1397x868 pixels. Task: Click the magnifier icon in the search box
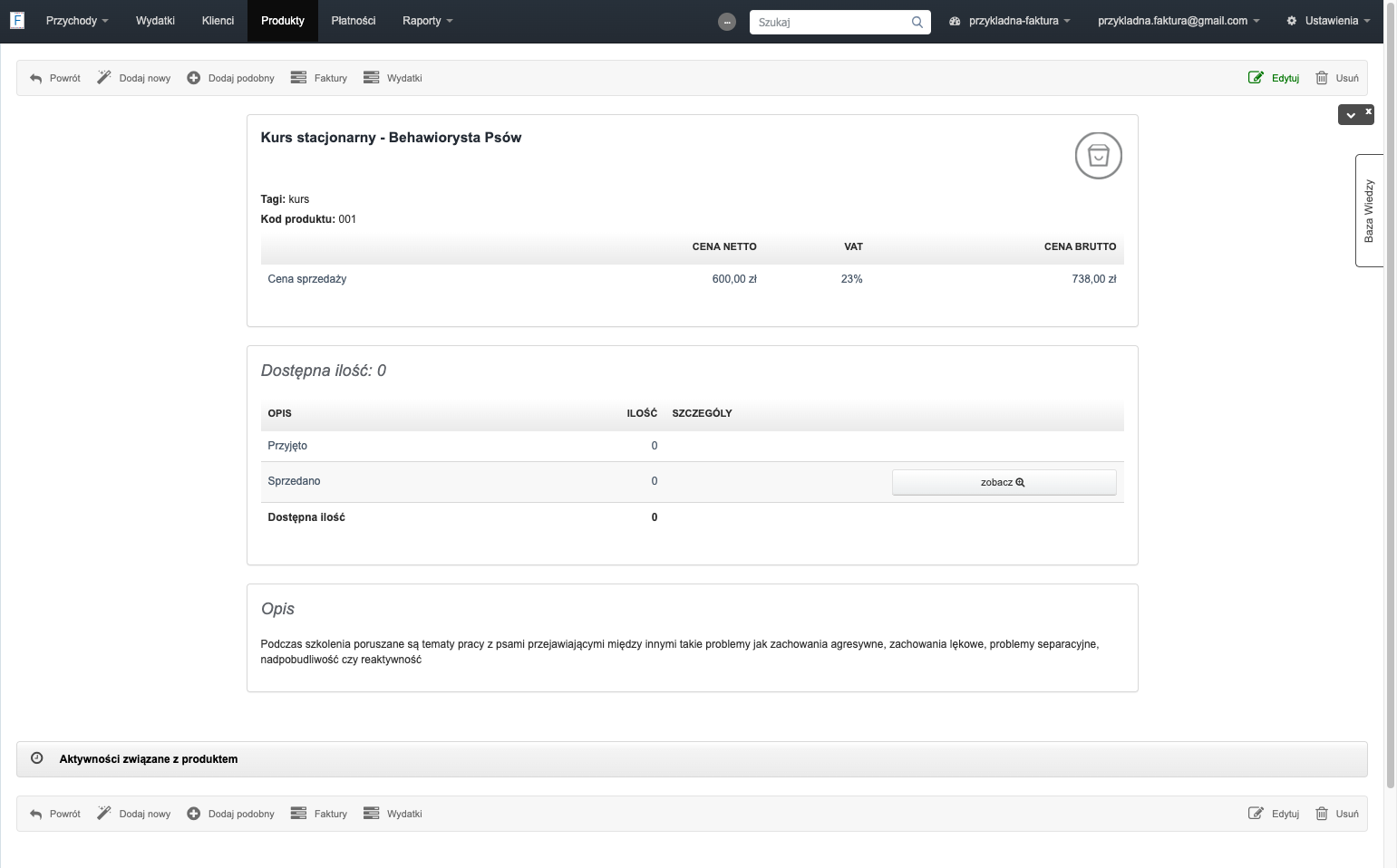click(x=917, y=22)
